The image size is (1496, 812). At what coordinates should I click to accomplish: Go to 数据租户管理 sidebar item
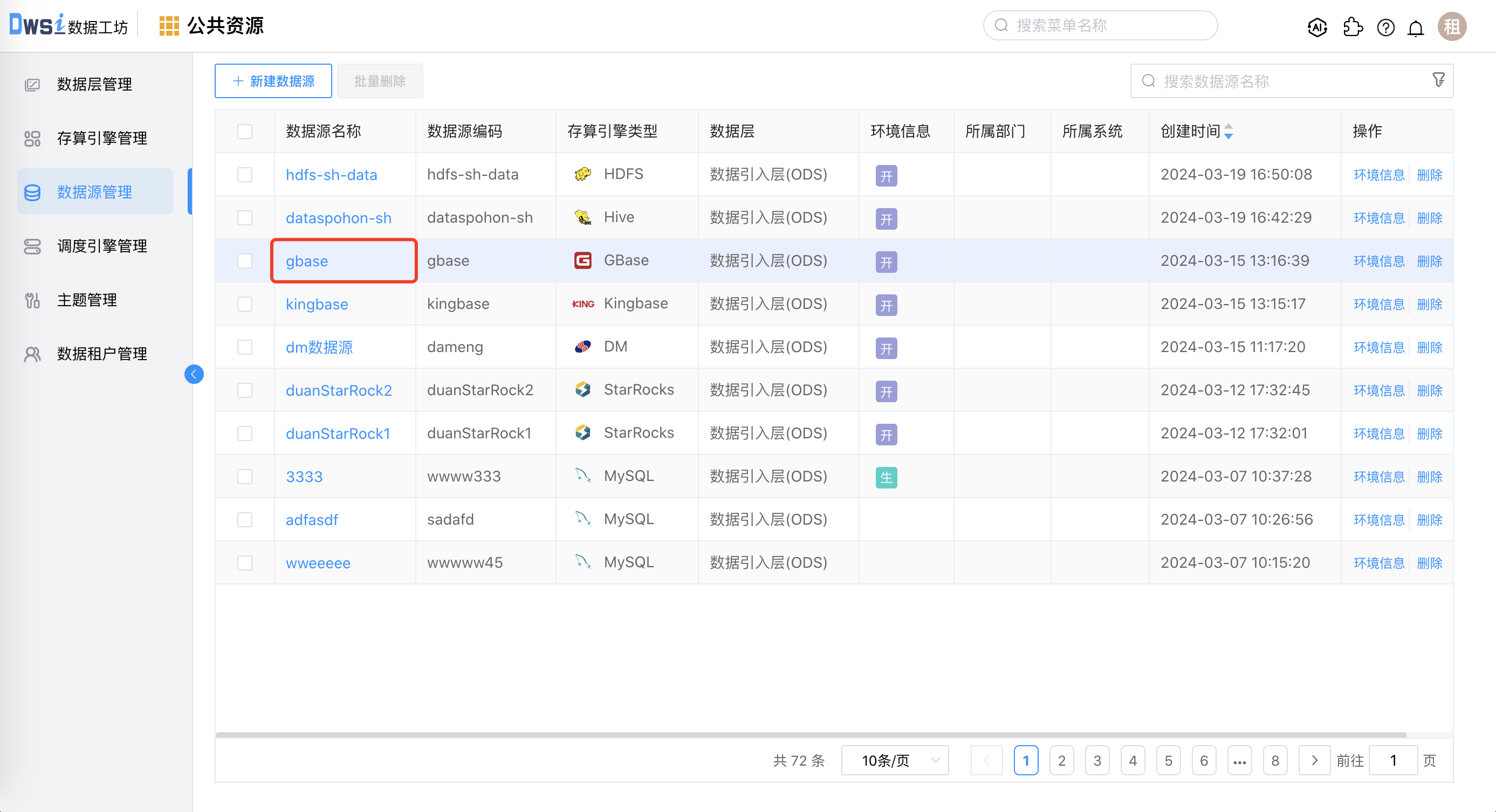[101, 354]
